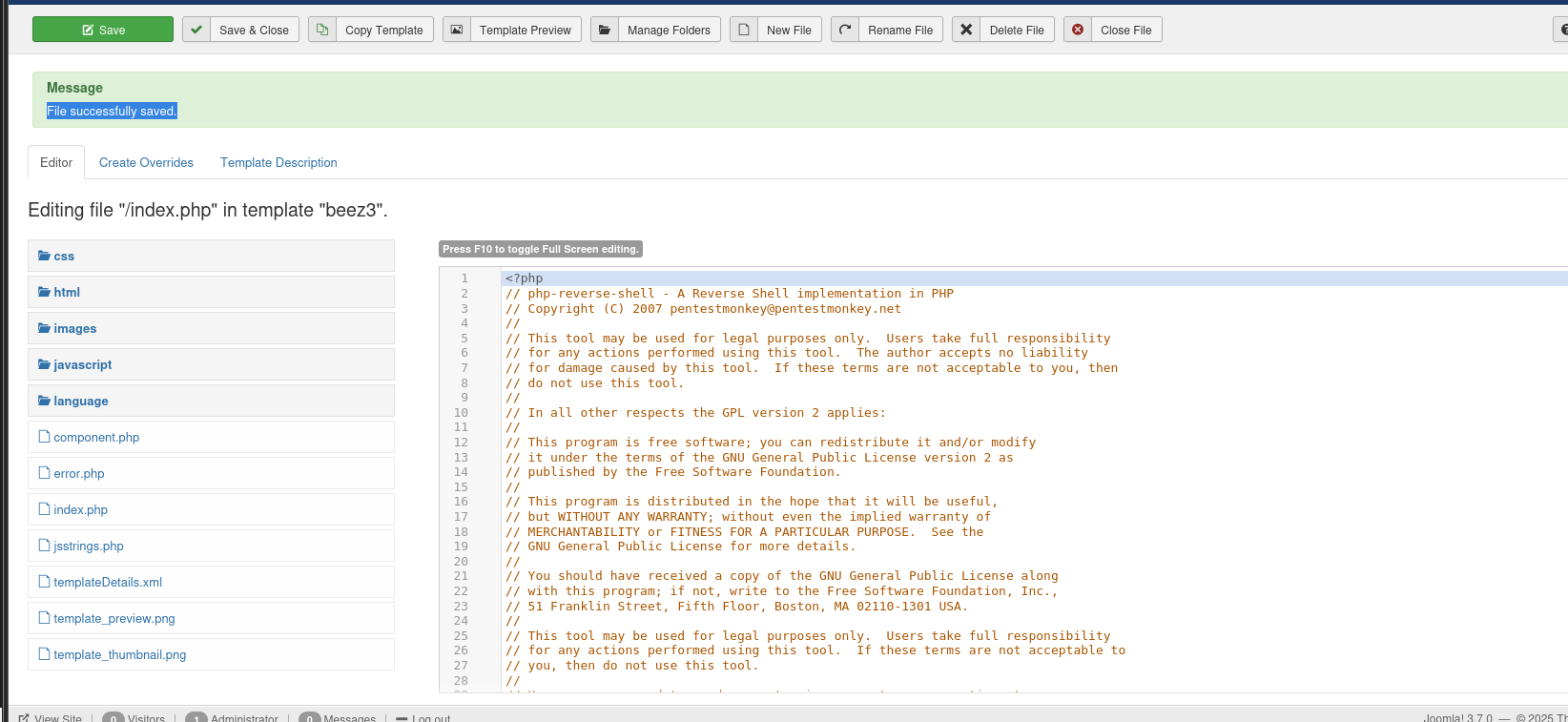Click the Save & Close checkmark icon
Screen dimensions: 1568x722
(196, 30)
